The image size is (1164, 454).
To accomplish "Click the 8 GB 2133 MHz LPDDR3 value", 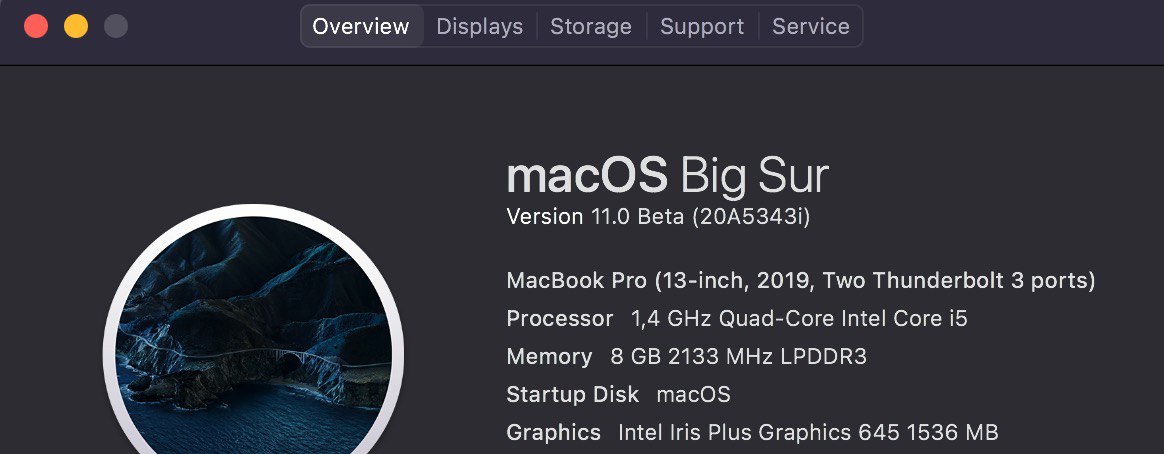I will pos(739,357).
